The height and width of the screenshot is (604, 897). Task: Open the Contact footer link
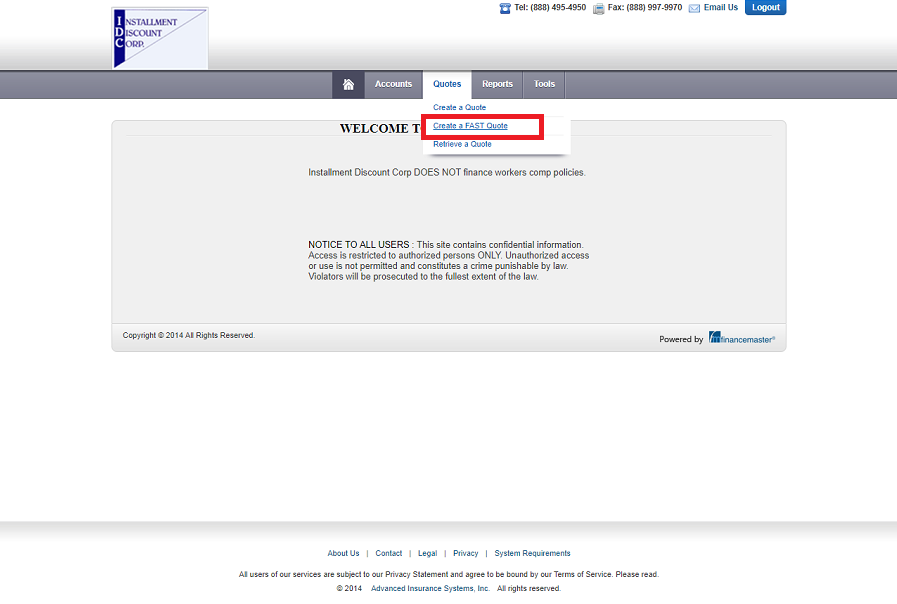(388, 553)
